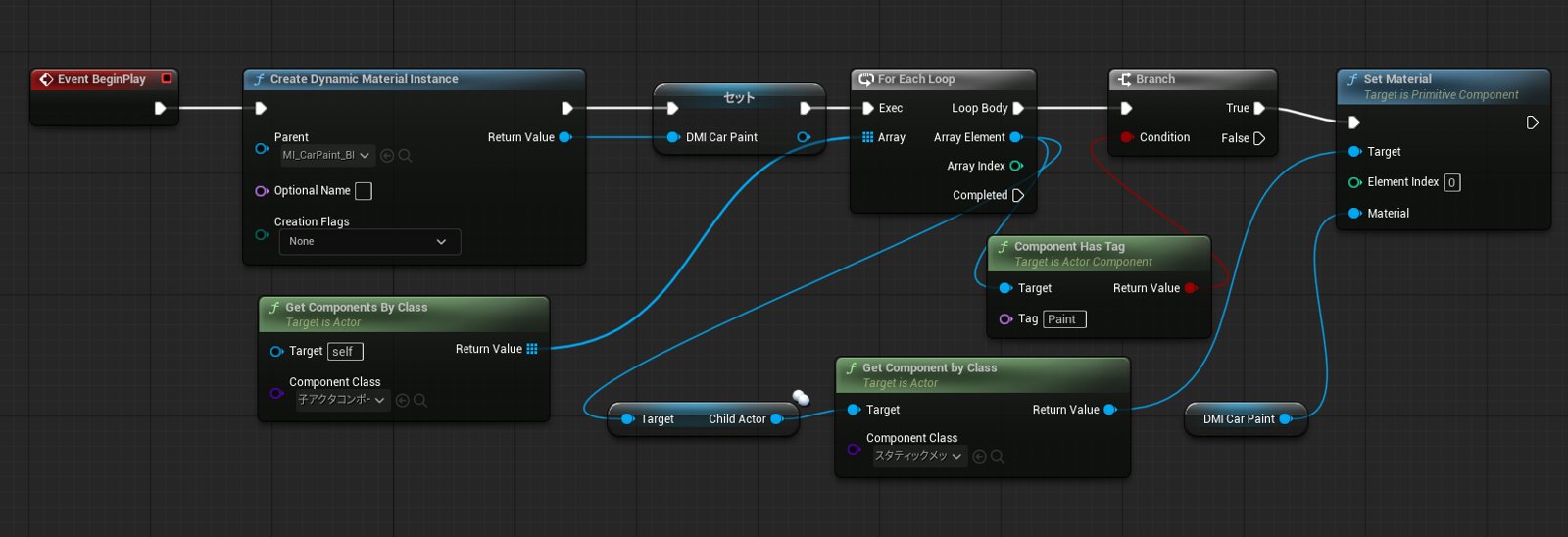Click the Set node's exec output pin
This screenshot has width=1568, height=537.
[x=806, y=108]
